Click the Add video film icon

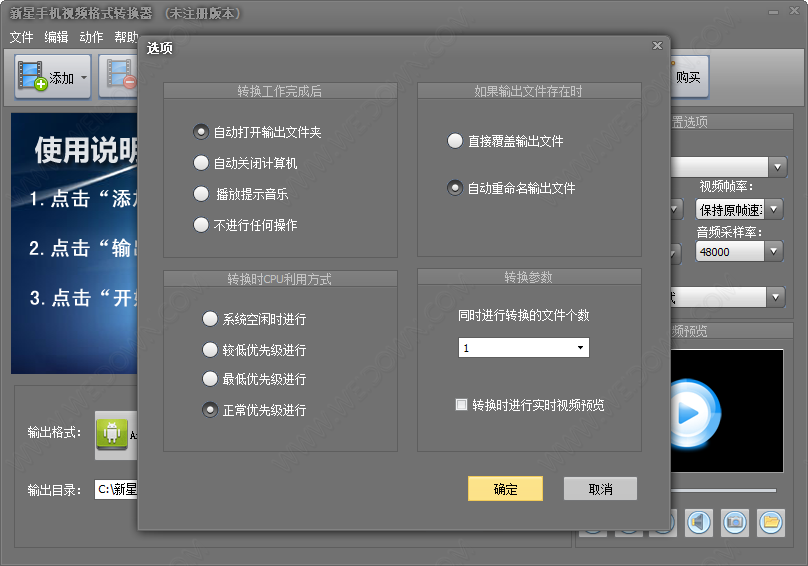32,76
